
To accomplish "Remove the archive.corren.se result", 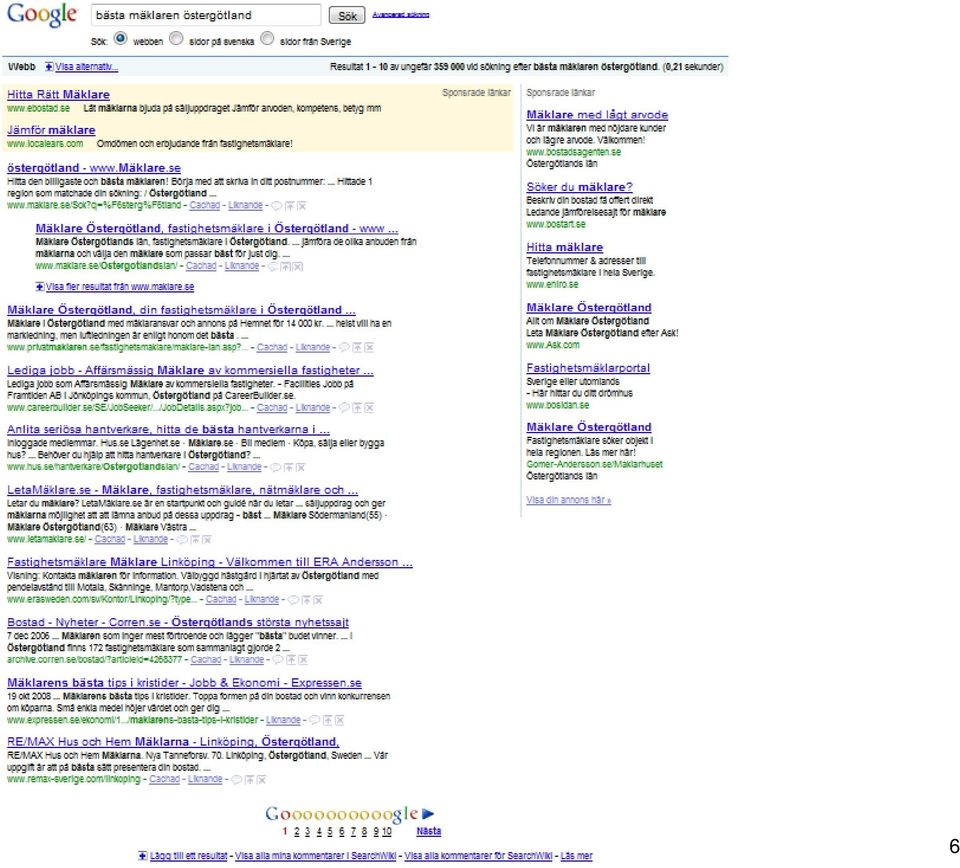I will point(303,660).
